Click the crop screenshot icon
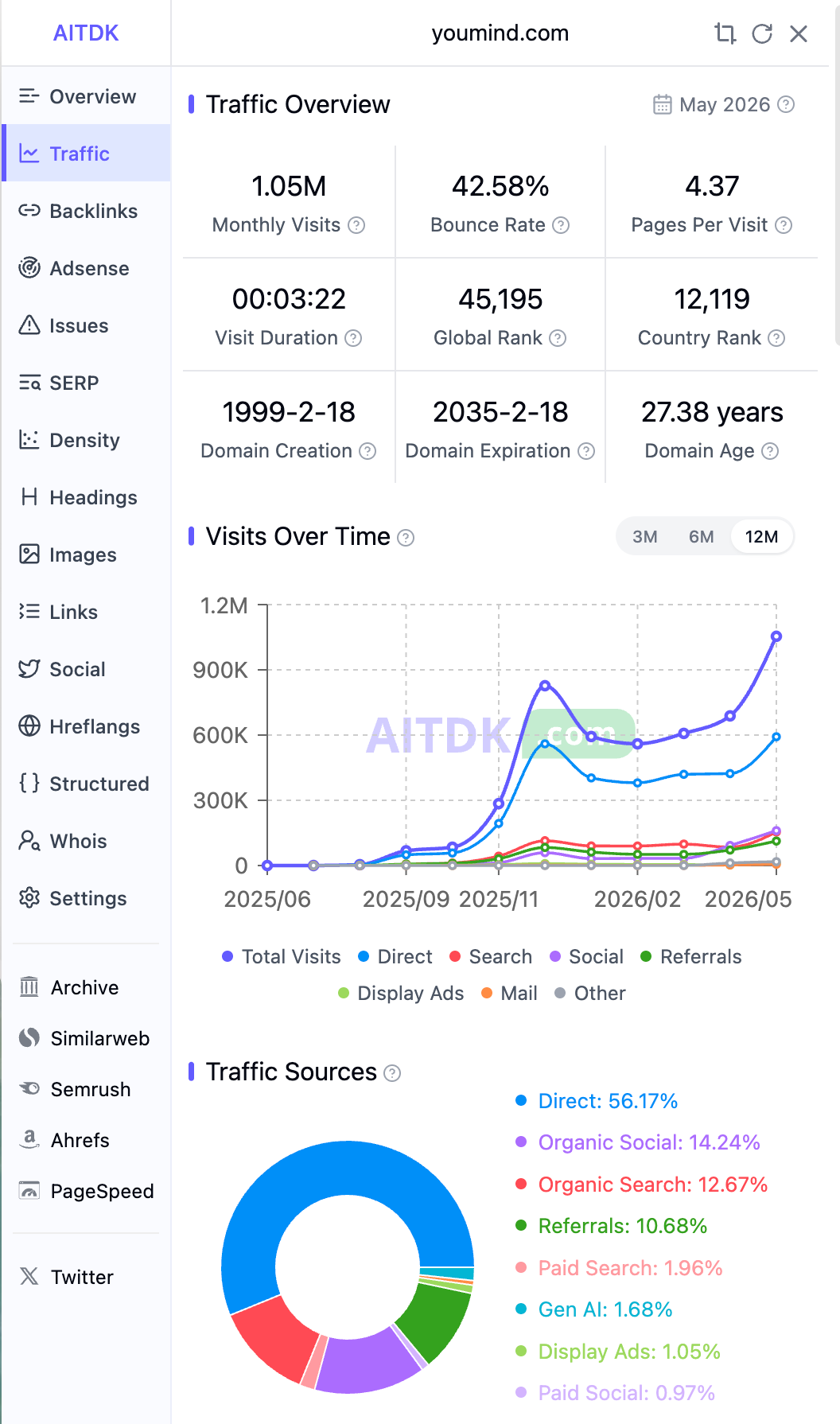840x1424 pixels. click(725, 33)
